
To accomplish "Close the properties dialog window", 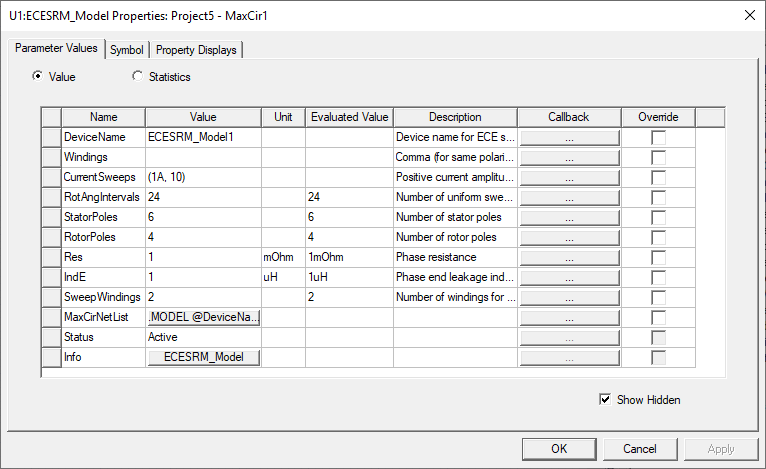I will [x=750, y=16].
